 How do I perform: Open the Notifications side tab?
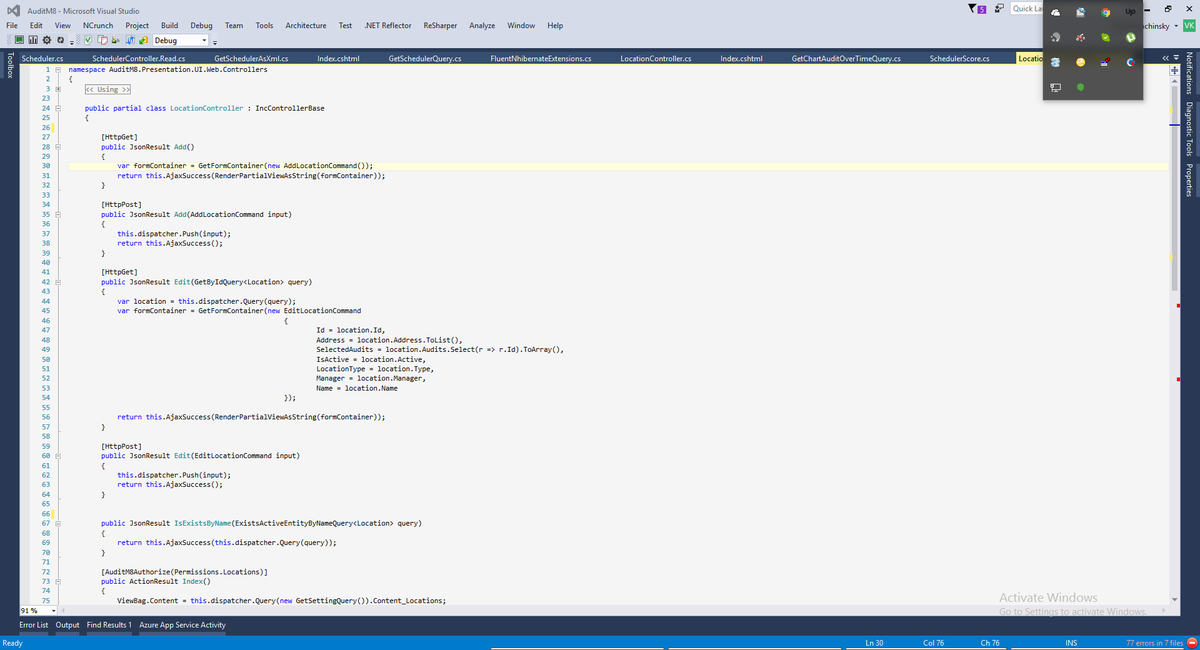[x=1190, y=74]
